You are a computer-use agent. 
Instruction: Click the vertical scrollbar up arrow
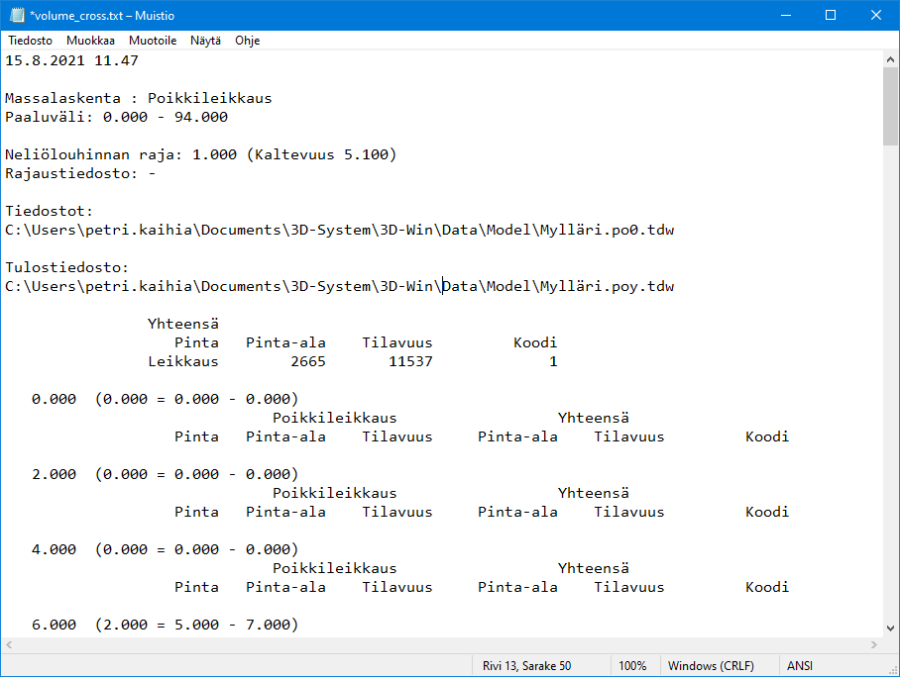pos(890,59)
